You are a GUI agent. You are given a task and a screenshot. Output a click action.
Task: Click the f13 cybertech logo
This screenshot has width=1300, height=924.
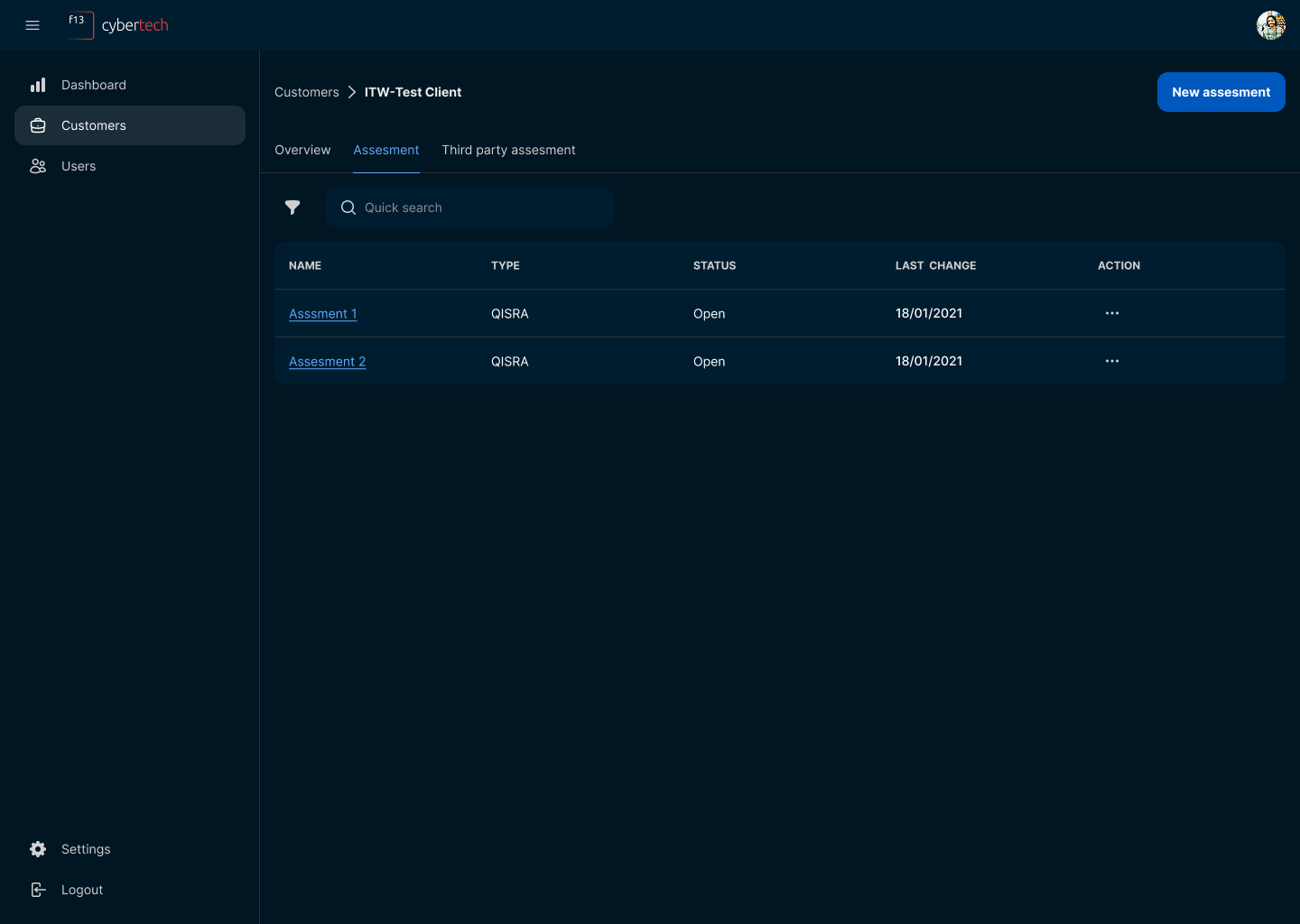pyautogui.click(x=118, y=25)
